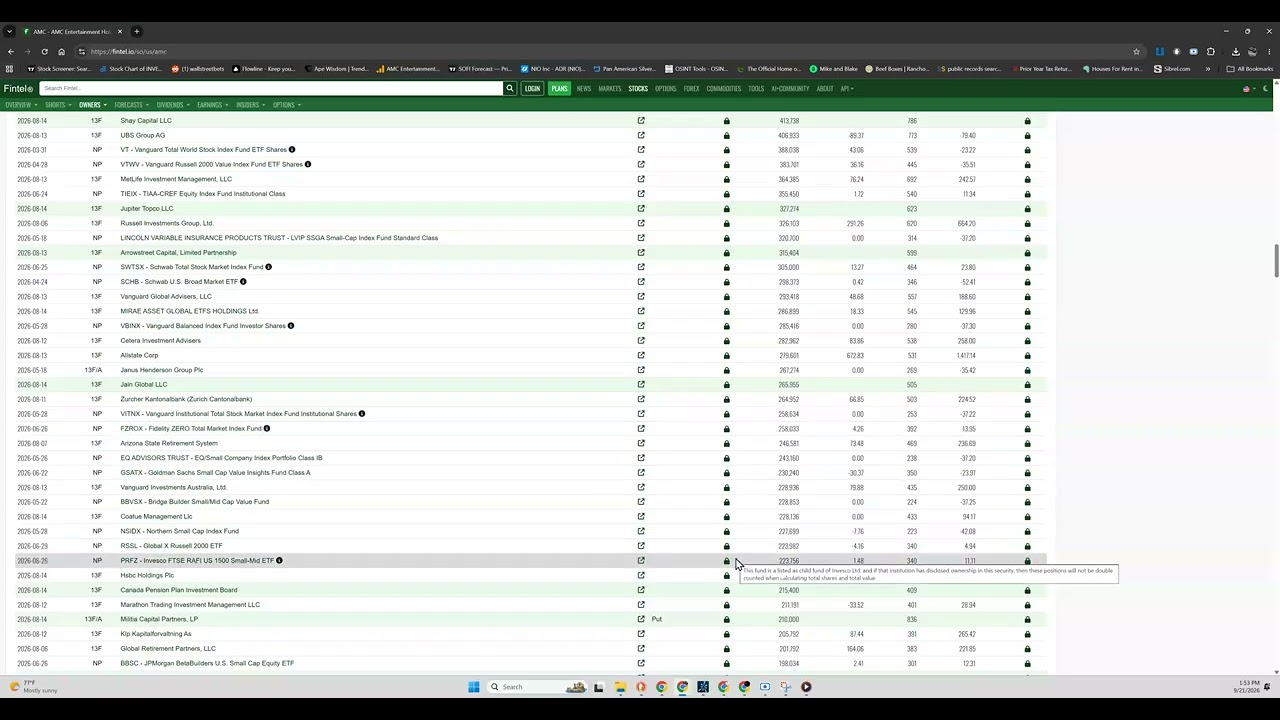Open the country flag selector
The width and height of the screenshot is (1280, 720).
pos(1247,88)
